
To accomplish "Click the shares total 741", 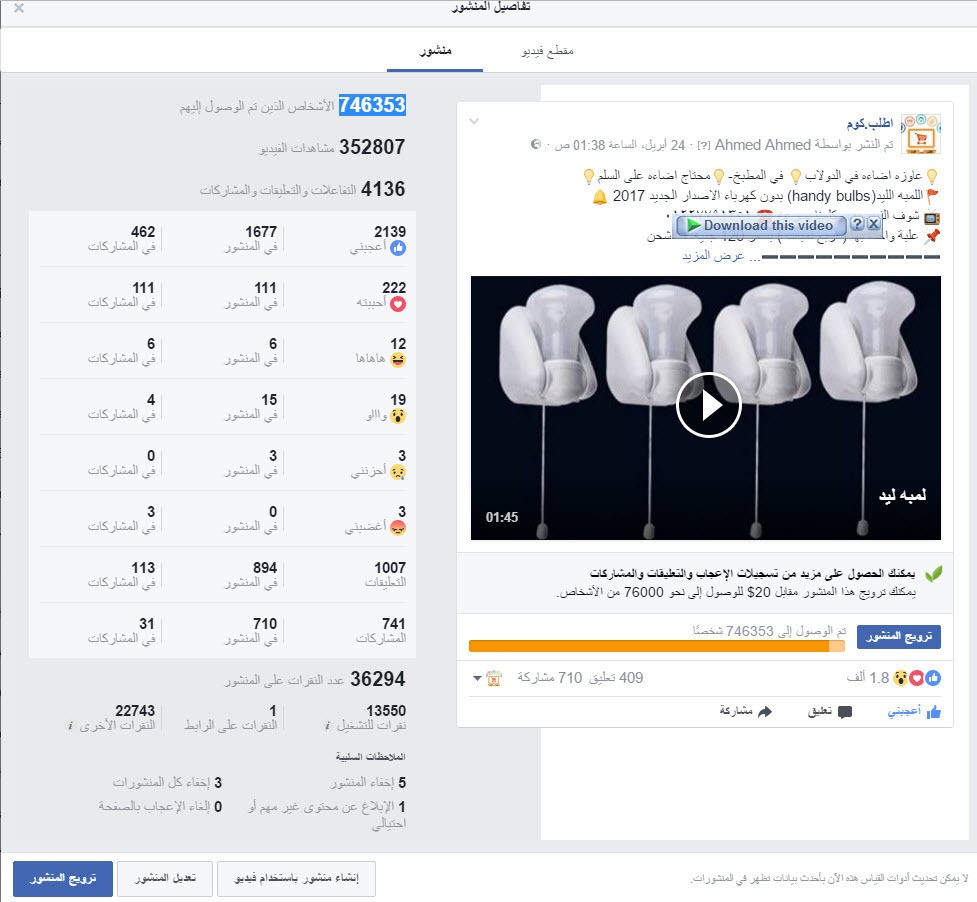I will pos(394,624).
